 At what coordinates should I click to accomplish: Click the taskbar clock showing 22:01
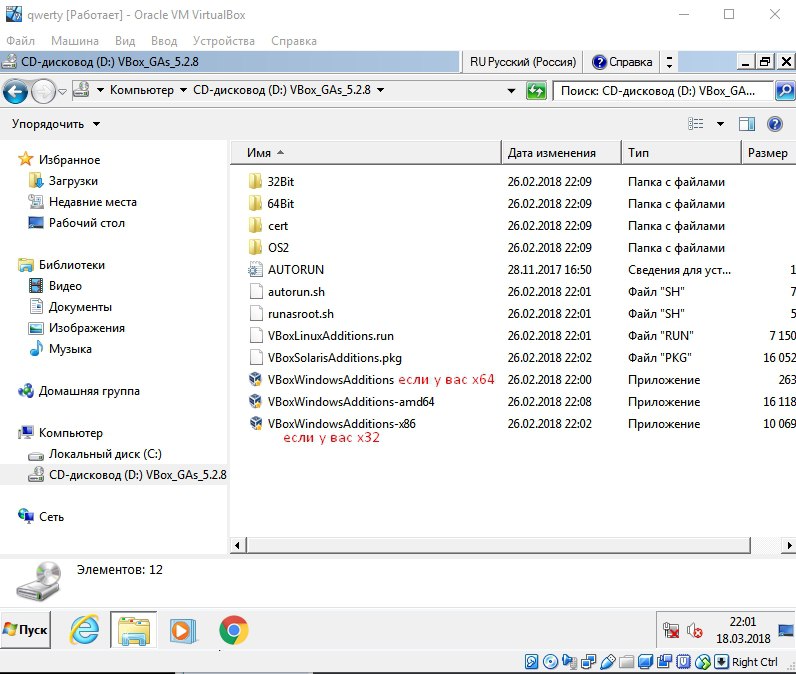[743, 630]
